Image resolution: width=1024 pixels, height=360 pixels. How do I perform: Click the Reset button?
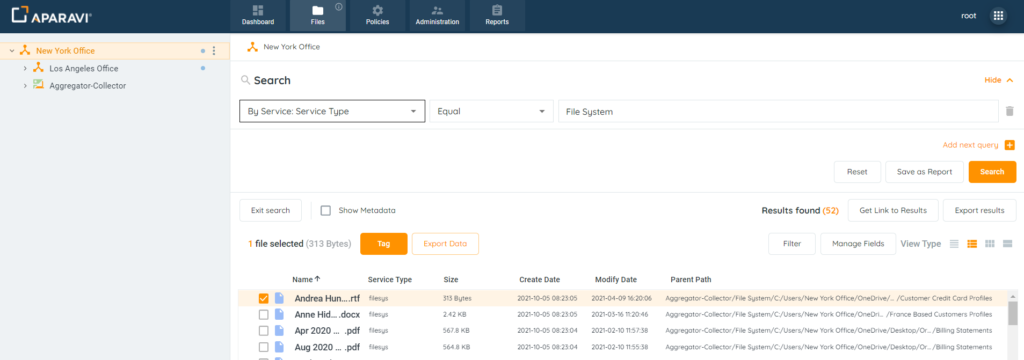coord(857,172)
